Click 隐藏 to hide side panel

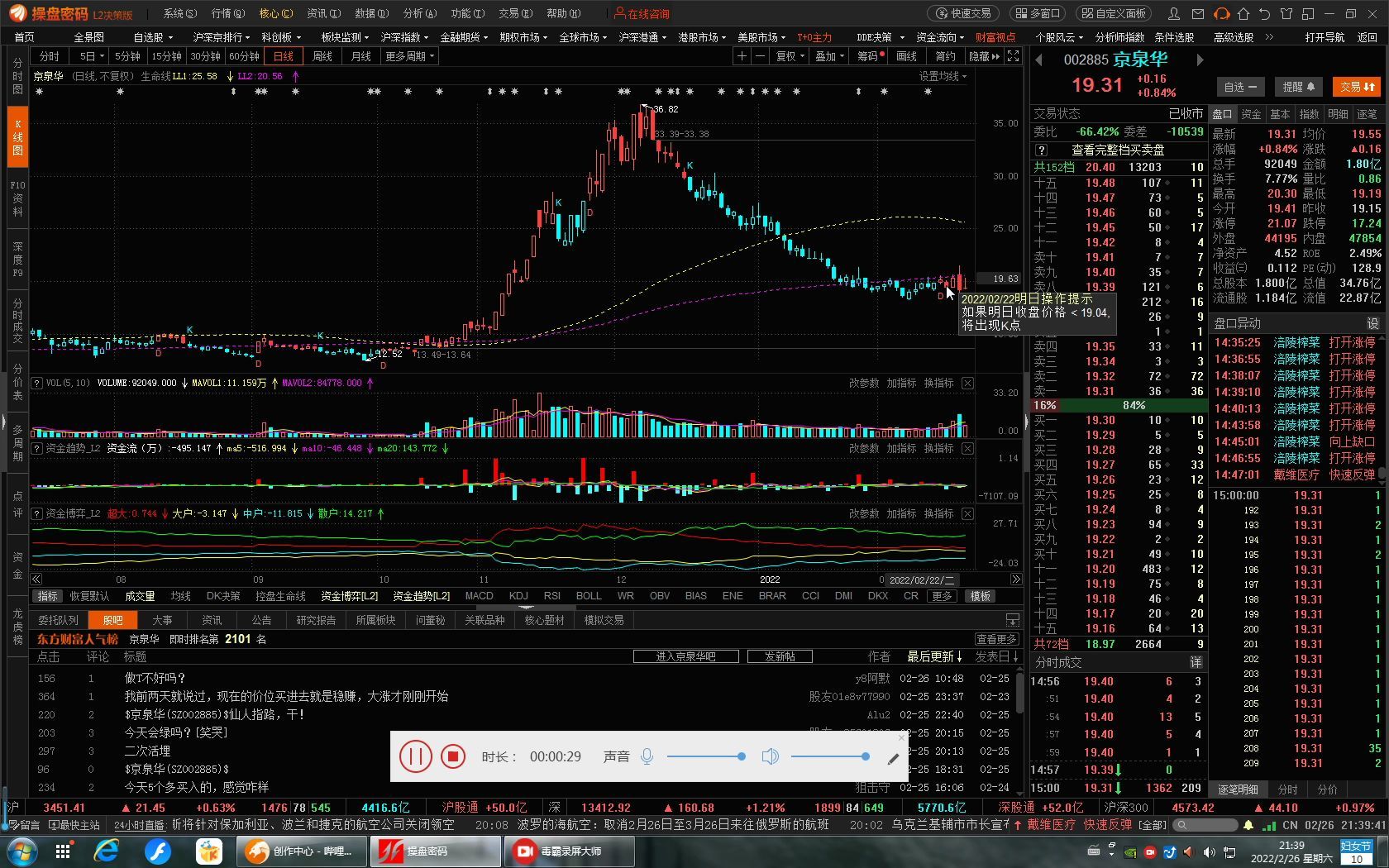(984, 56)
